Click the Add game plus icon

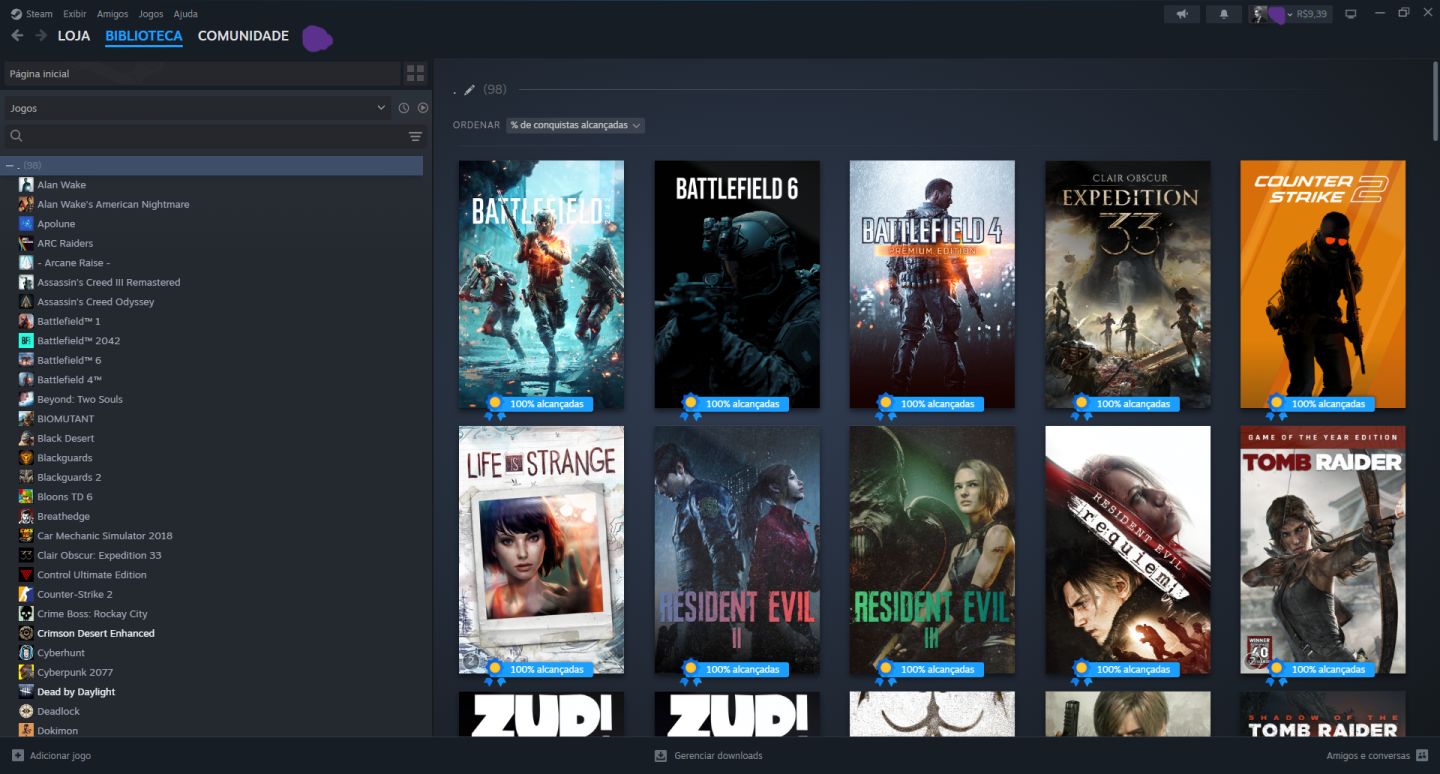[17, 755]
